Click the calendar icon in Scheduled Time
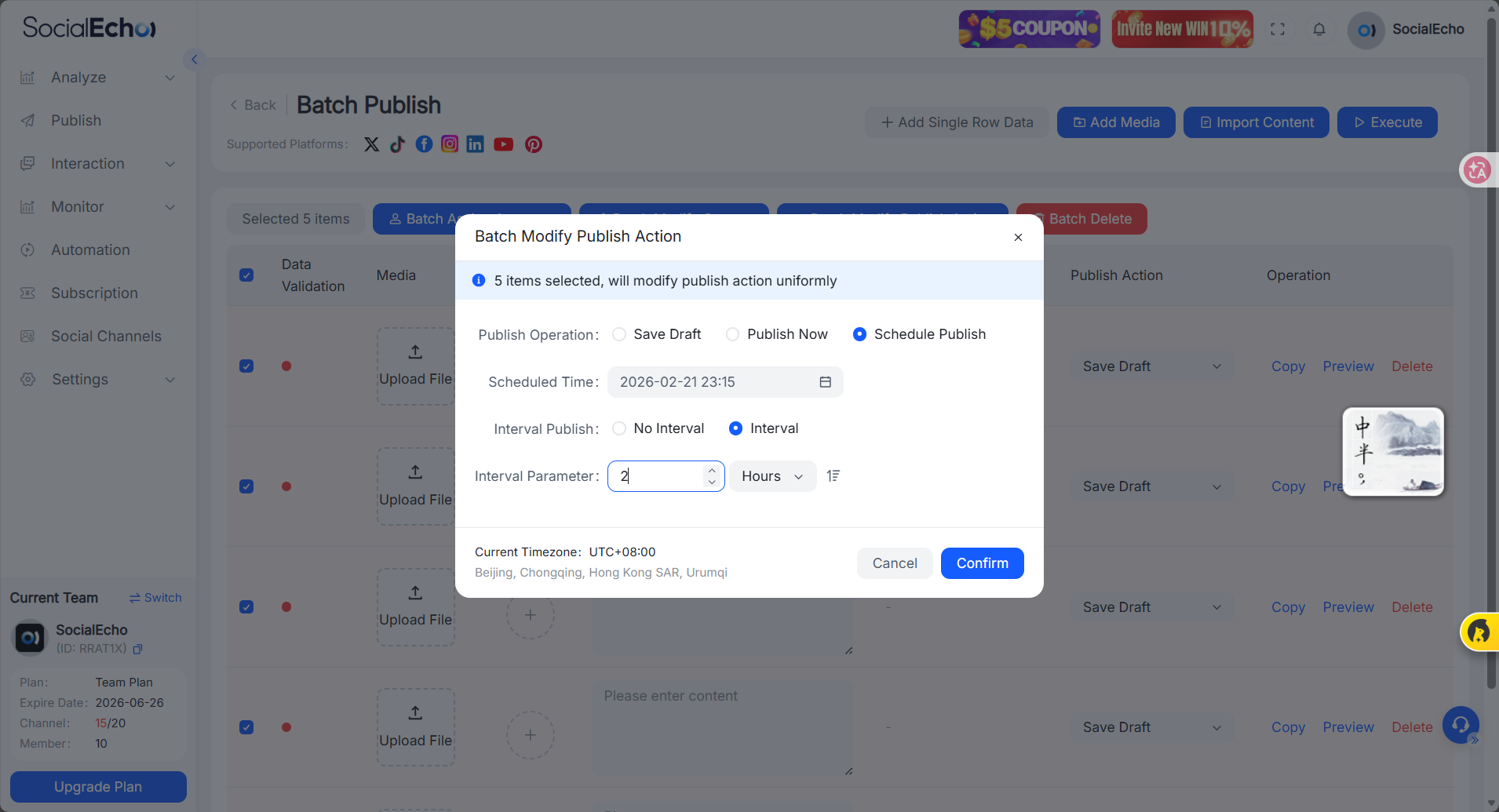The height and width of the screenshot is (812, 1499). [825, 382]
